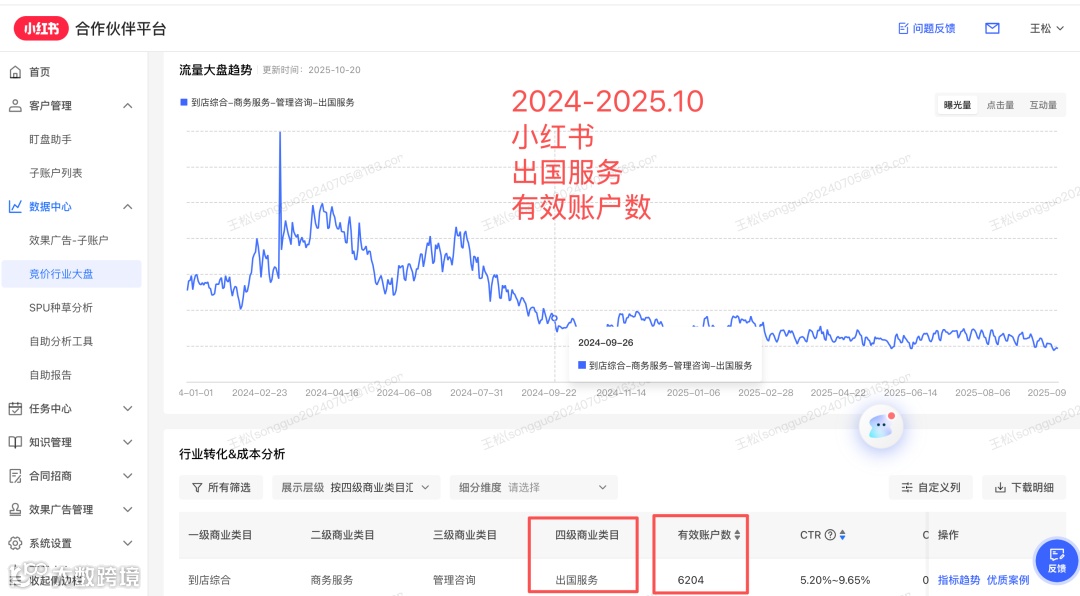Click the 到店综合 table cell
Viewport: 1080px width, 596px height.
[x=209, y=580]
